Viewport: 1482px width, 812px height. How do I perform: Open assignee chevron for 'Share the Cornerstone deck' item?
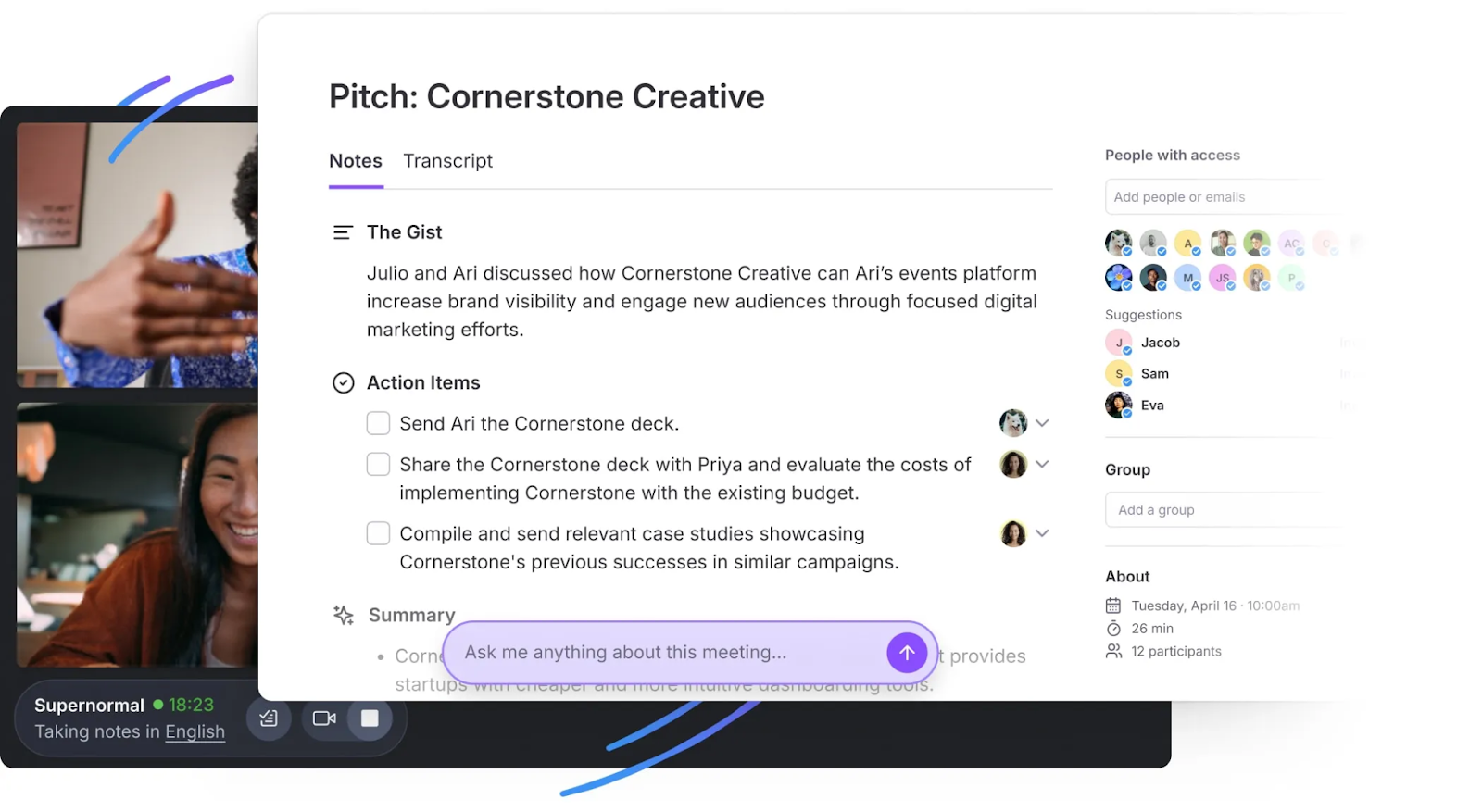click(1042, 464)
